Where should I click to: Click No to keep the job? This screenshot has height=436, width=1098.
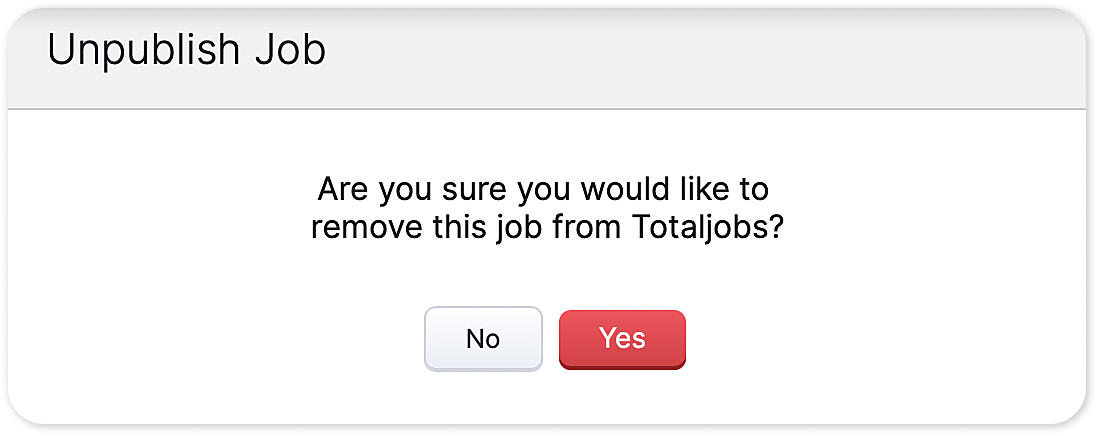(x=483, y=339)
